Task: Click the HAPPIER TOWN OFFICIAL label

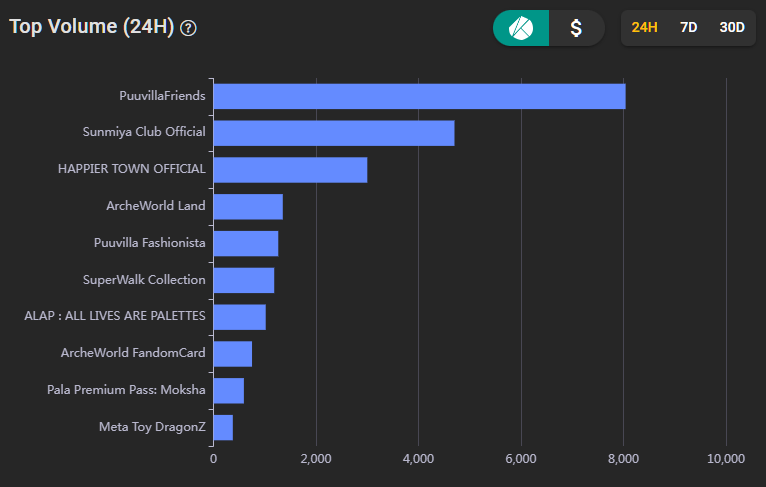Action: click(x=132, y=169)
